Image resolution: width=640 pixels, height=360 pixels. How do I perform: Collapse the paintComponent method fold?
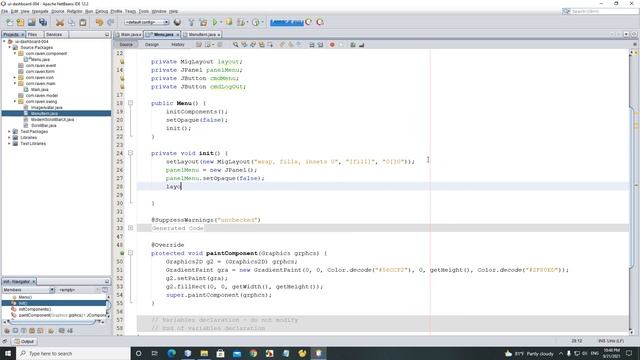[x=131, y=253]
